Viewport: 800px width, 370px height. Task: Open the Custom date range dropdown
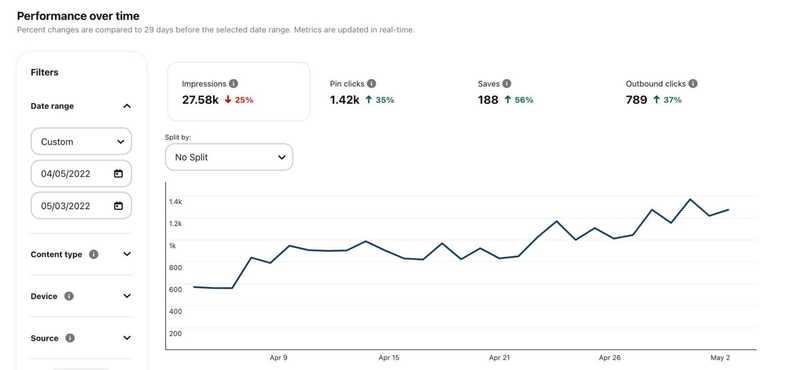[81, 141]
